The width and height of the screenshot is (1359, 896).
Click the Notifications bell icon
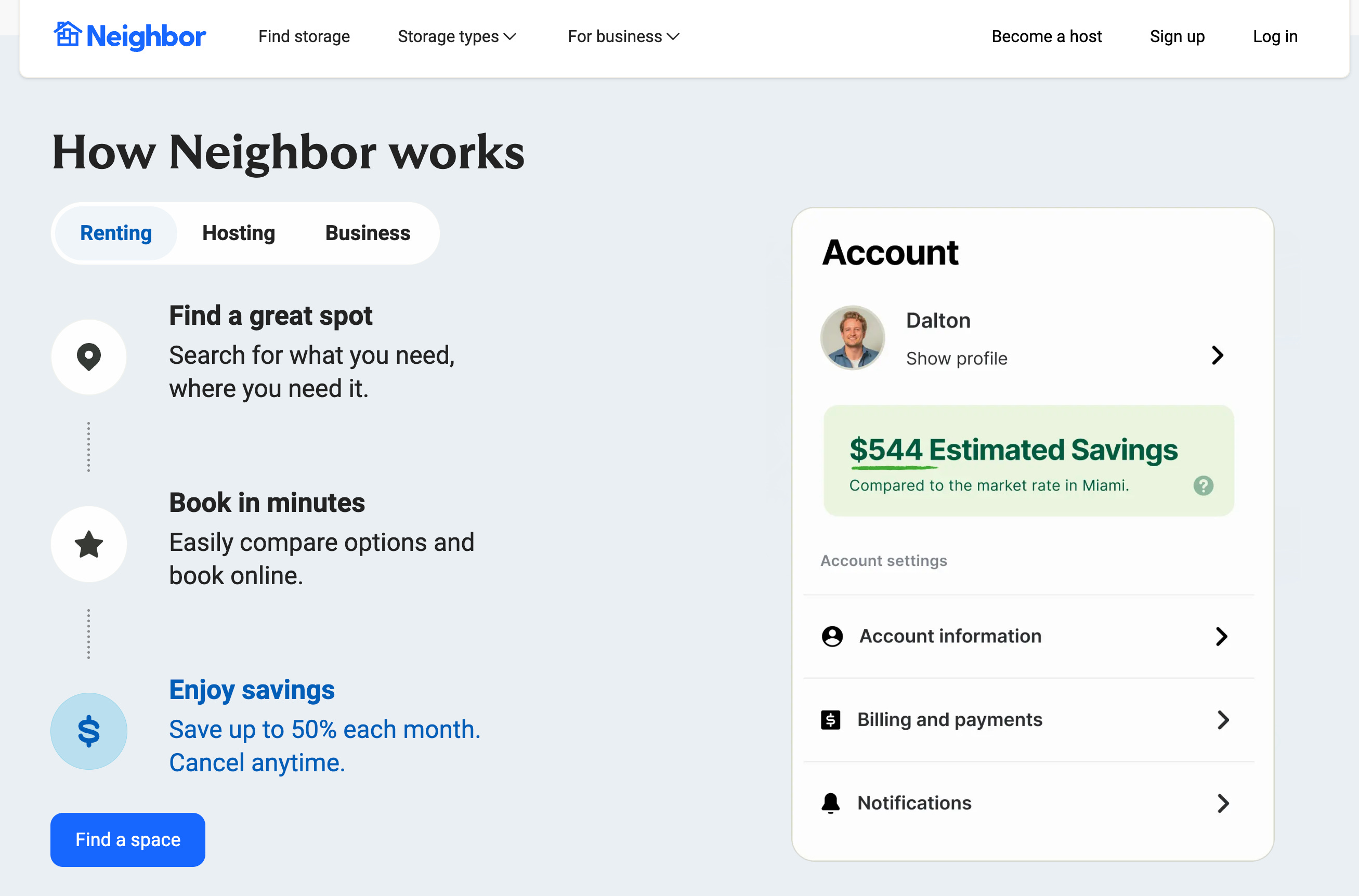(x=830, y=803)
